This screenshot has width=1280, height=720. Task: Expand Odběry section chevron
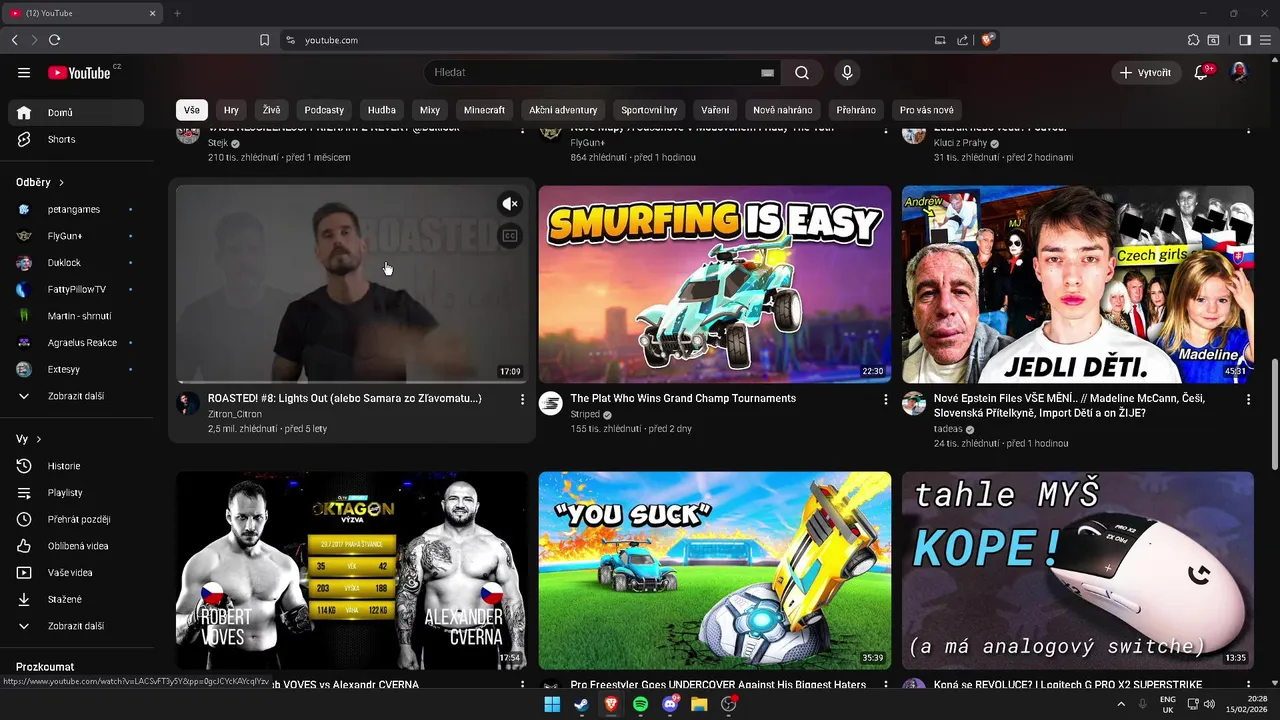coord(61,183)
